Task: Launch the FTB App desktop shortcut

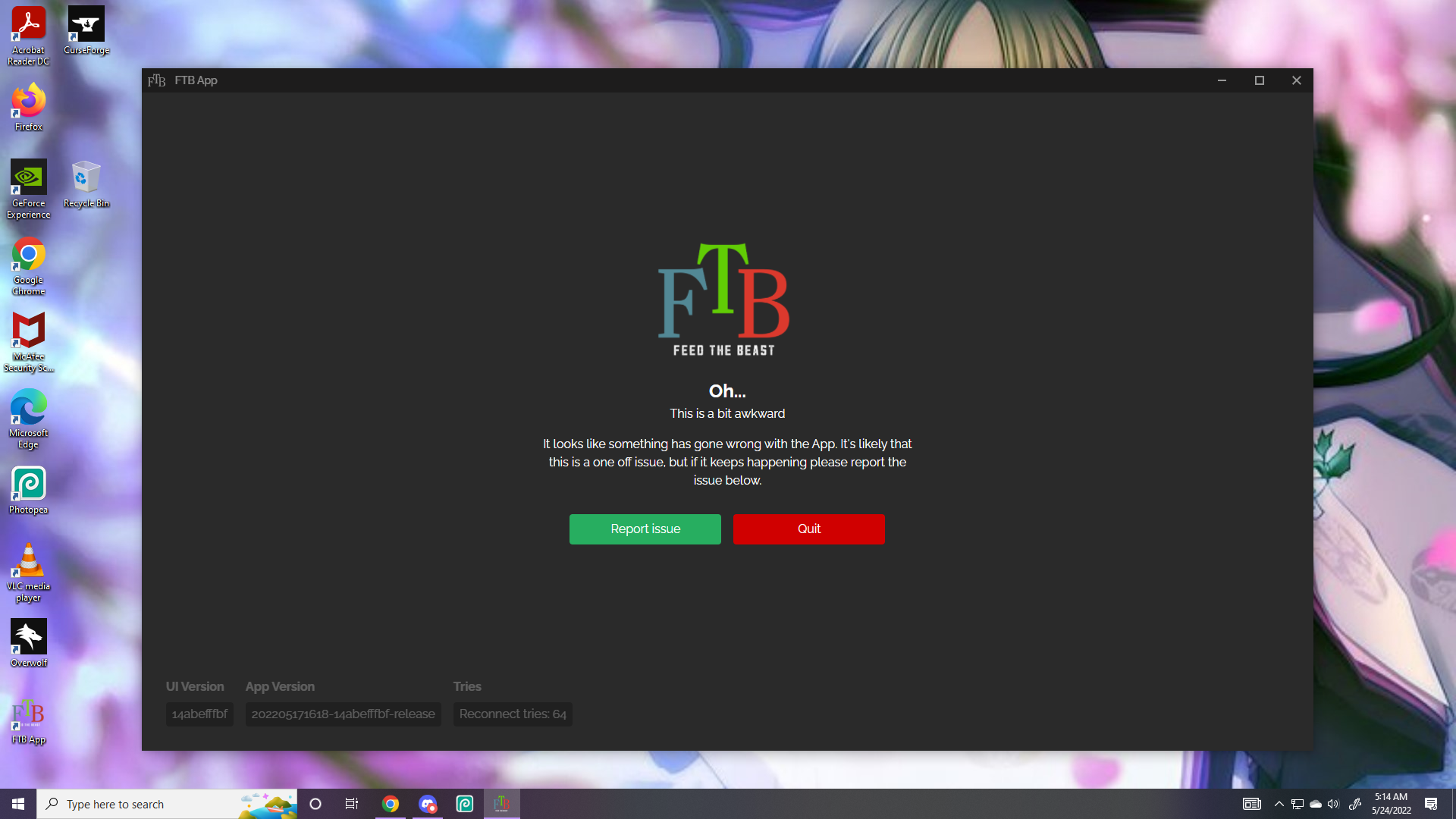Action: pos(28,713)
